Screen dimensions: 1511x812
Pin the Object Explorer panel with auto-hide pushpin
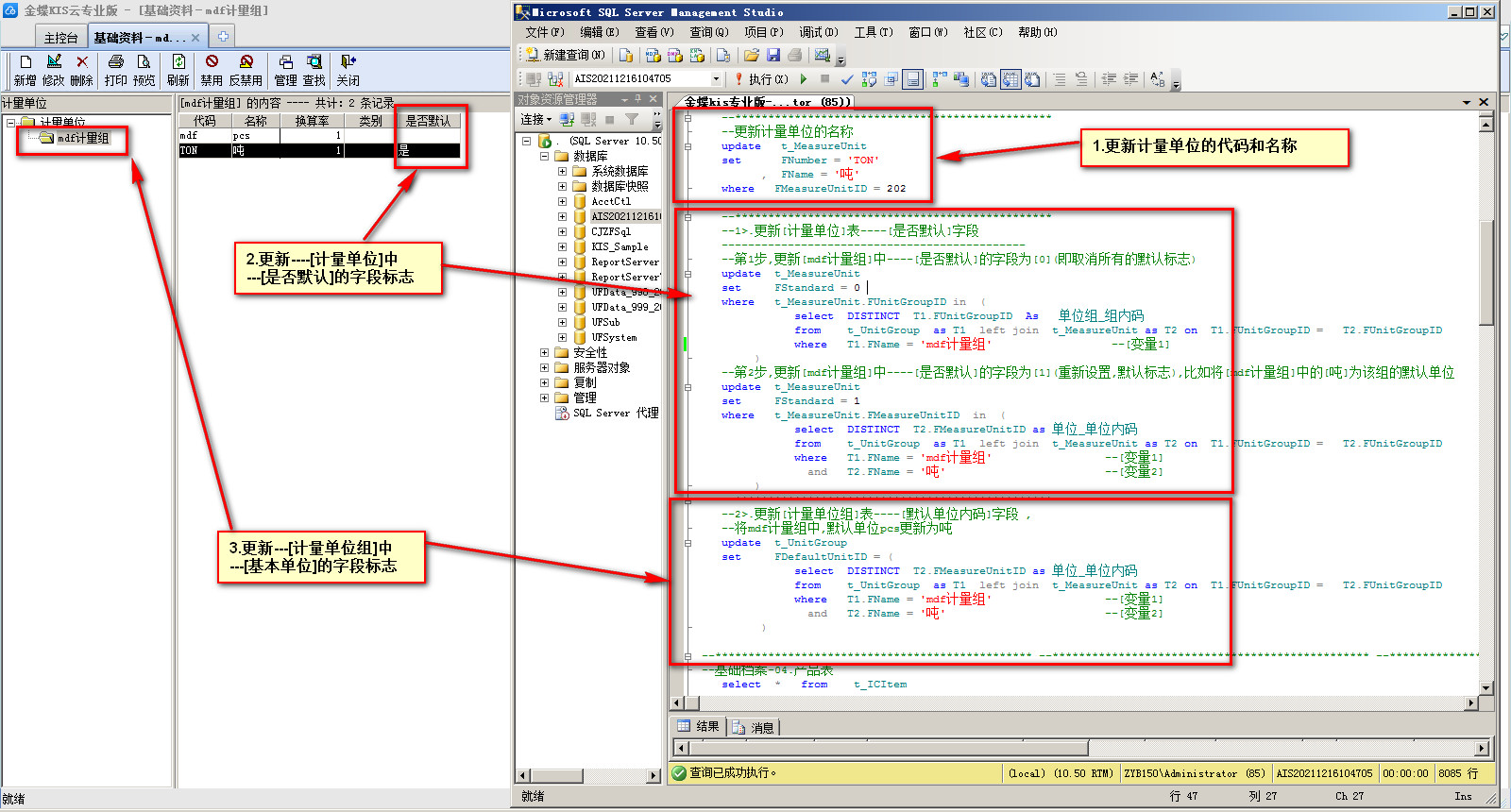[x=638, y=99]
